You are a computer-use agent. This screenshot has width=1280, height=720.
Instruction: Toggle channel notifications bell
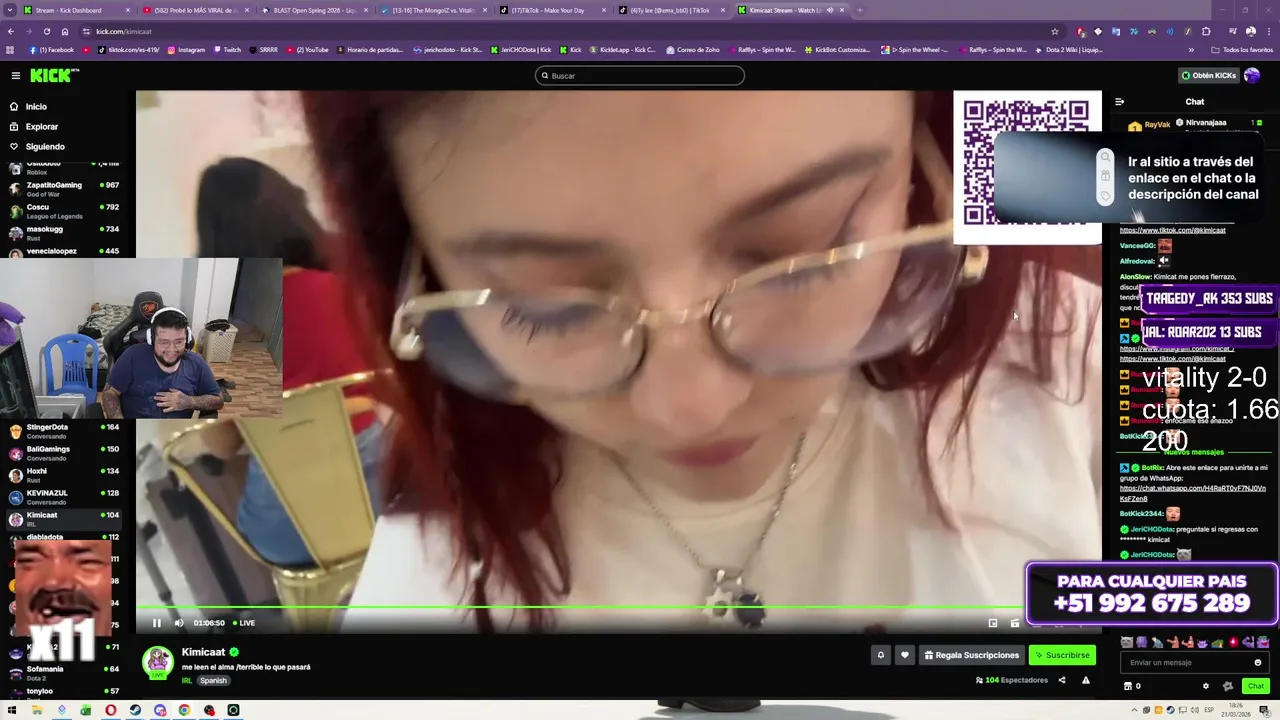point(881,655)
